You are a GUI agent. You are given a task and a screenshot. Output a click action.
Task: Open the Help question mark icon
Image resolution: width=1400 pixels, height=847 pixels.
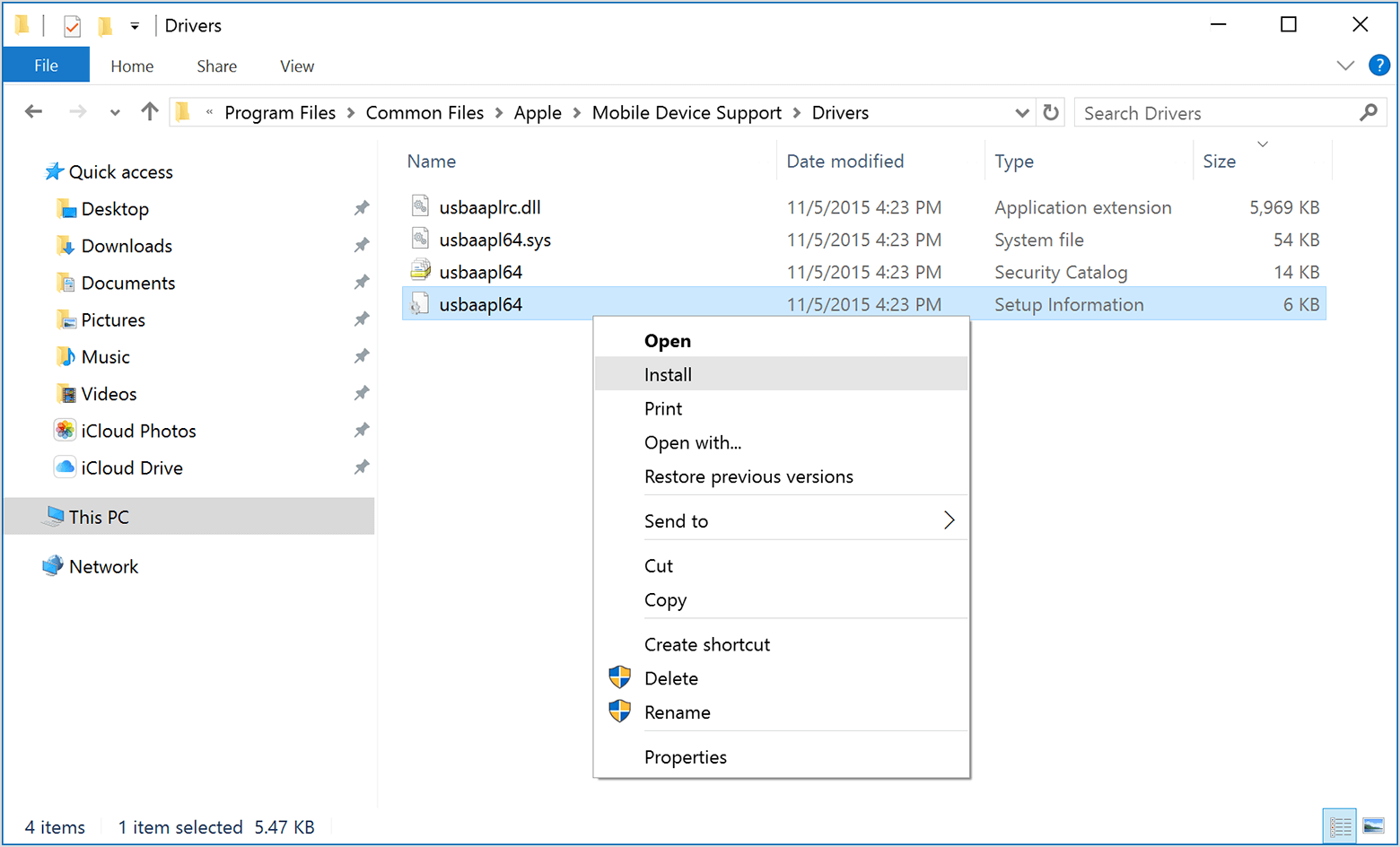coord(1378,65)
